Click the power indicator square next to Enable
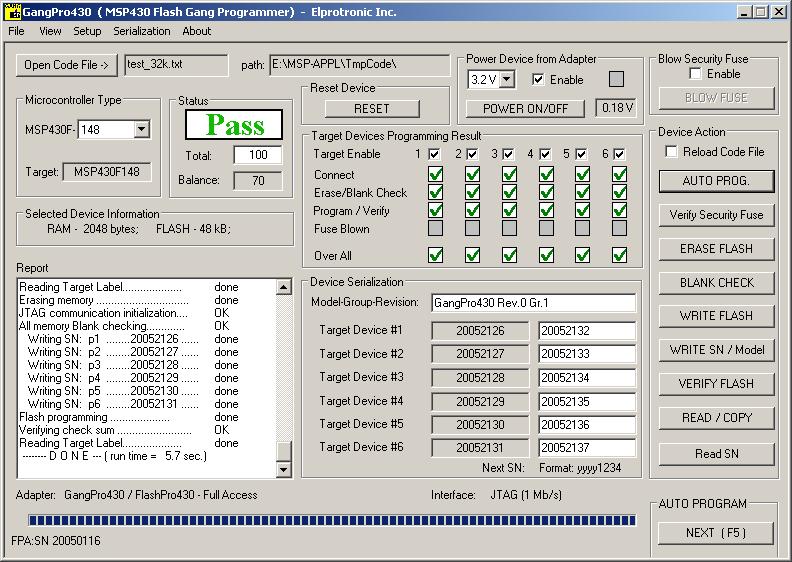Screen dimensions: 792x562 point(616,79)
